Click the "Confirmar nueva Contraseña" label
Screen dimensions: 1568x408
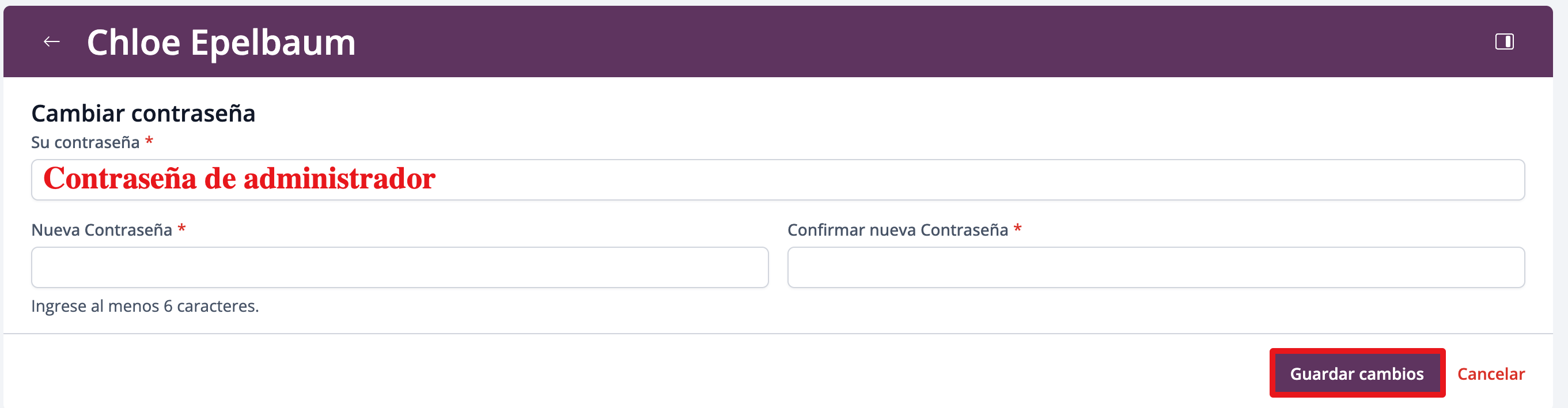(897, 230)
